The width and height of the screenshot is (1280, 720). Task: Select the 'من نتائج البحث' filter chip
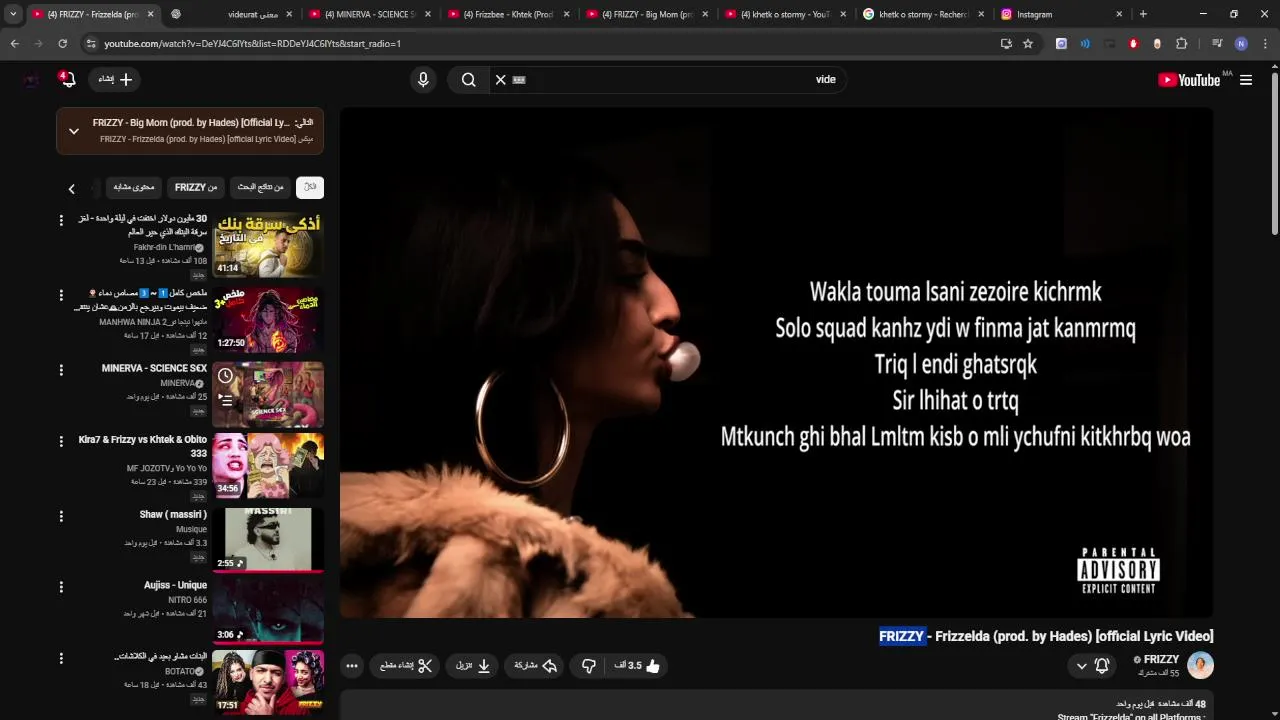pos(260,187)
